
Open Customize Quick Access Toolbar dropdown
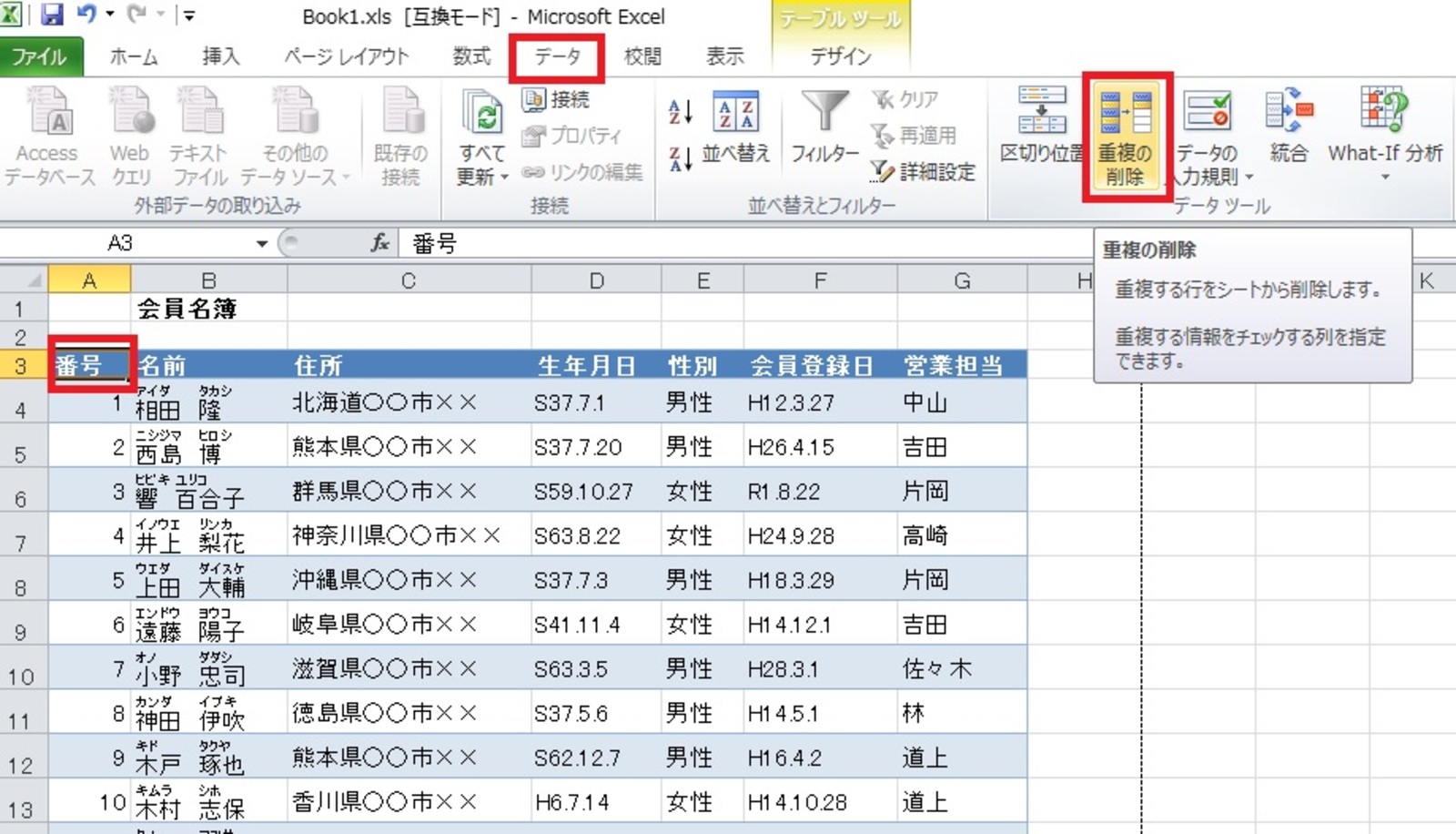[189, 15]
